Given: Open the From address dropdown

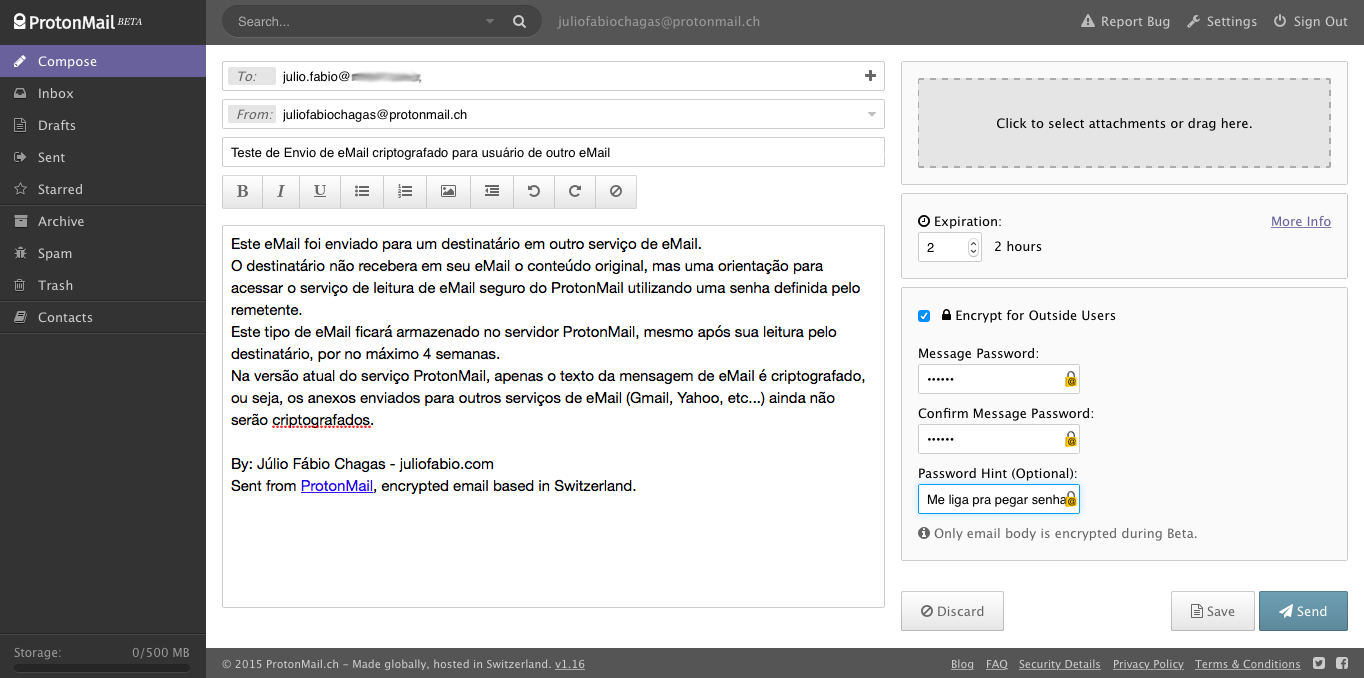Looking at the screenshot, I should (870, 114).
